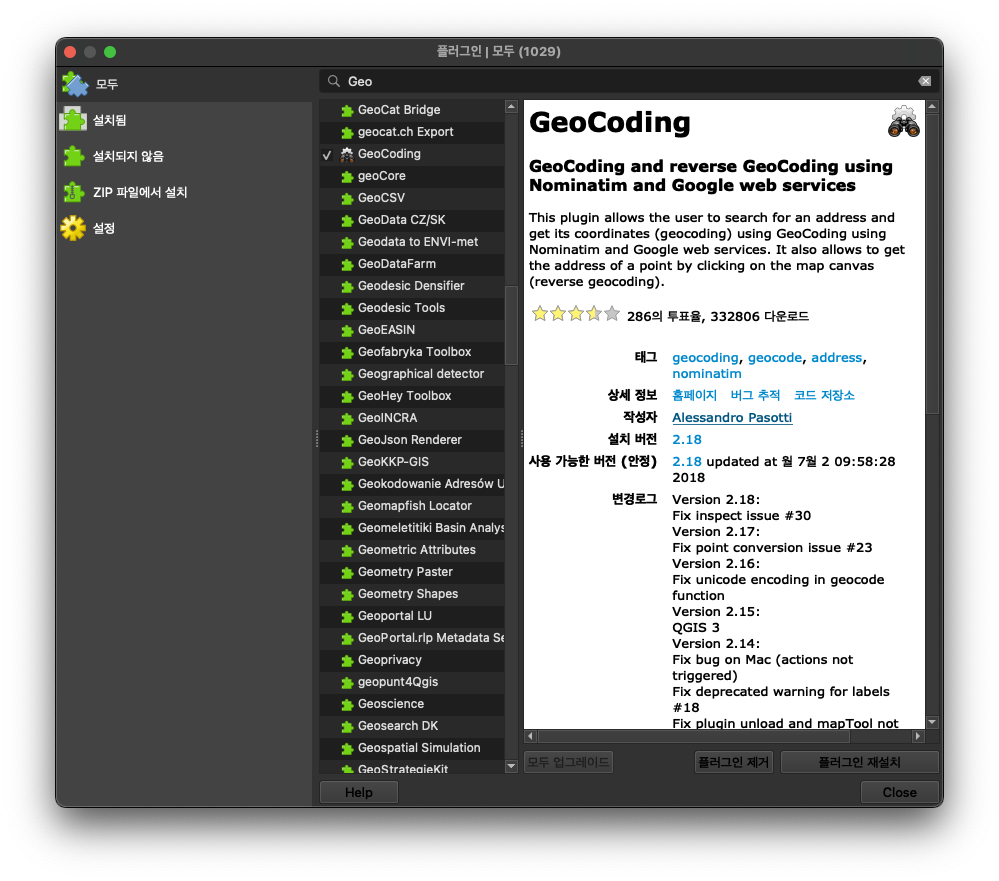Select Geokodowanie Adresów plugin row
The width and height of the screenshot is (999, 881).
pyautogui.click(x=412, y=484)
